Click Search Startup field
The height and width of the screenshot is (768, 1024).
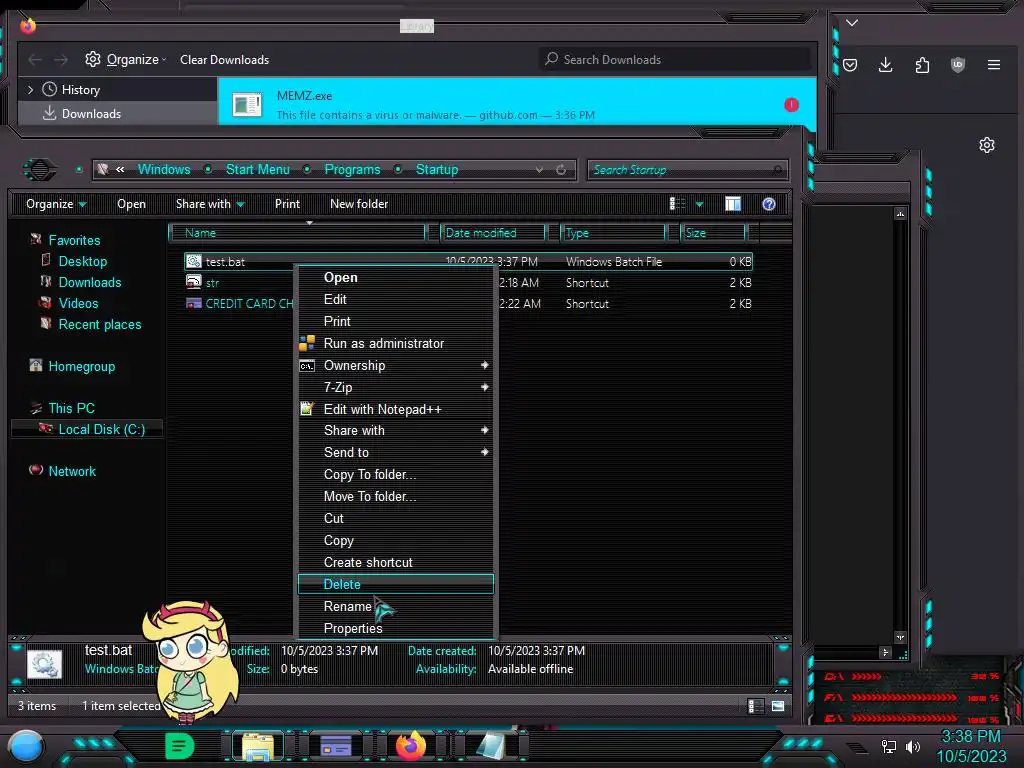pyautogui.click(x=688, y=170)
